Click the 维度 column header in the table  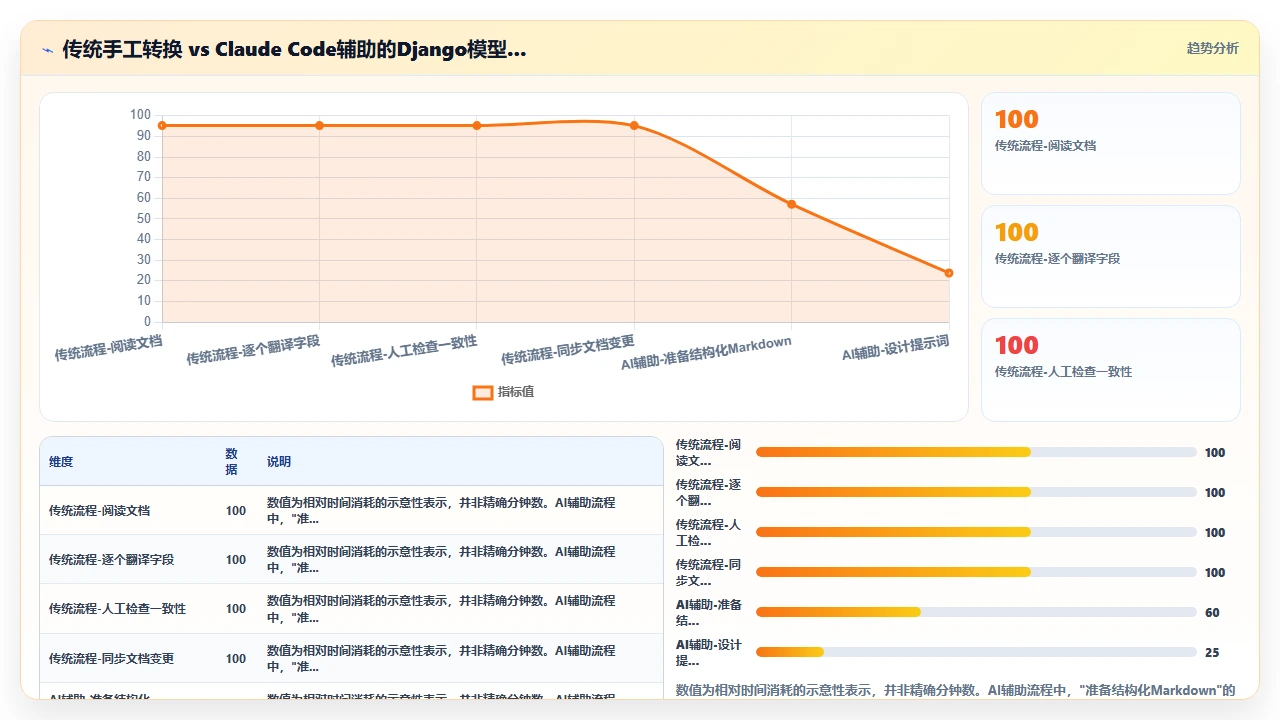click(x=61, y=462)
